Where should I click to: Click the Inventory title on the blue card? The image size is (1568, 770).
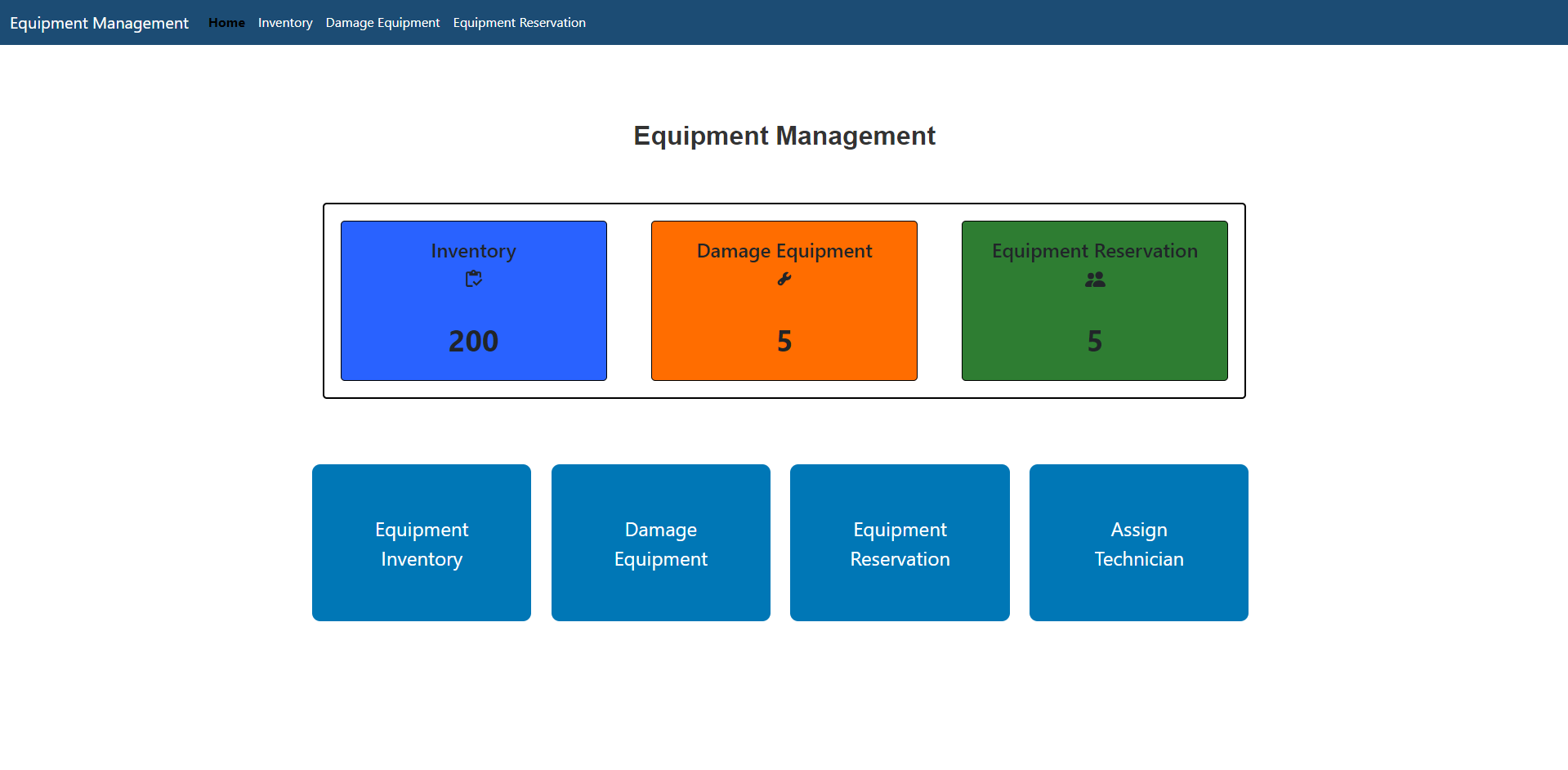click(473, 251)
